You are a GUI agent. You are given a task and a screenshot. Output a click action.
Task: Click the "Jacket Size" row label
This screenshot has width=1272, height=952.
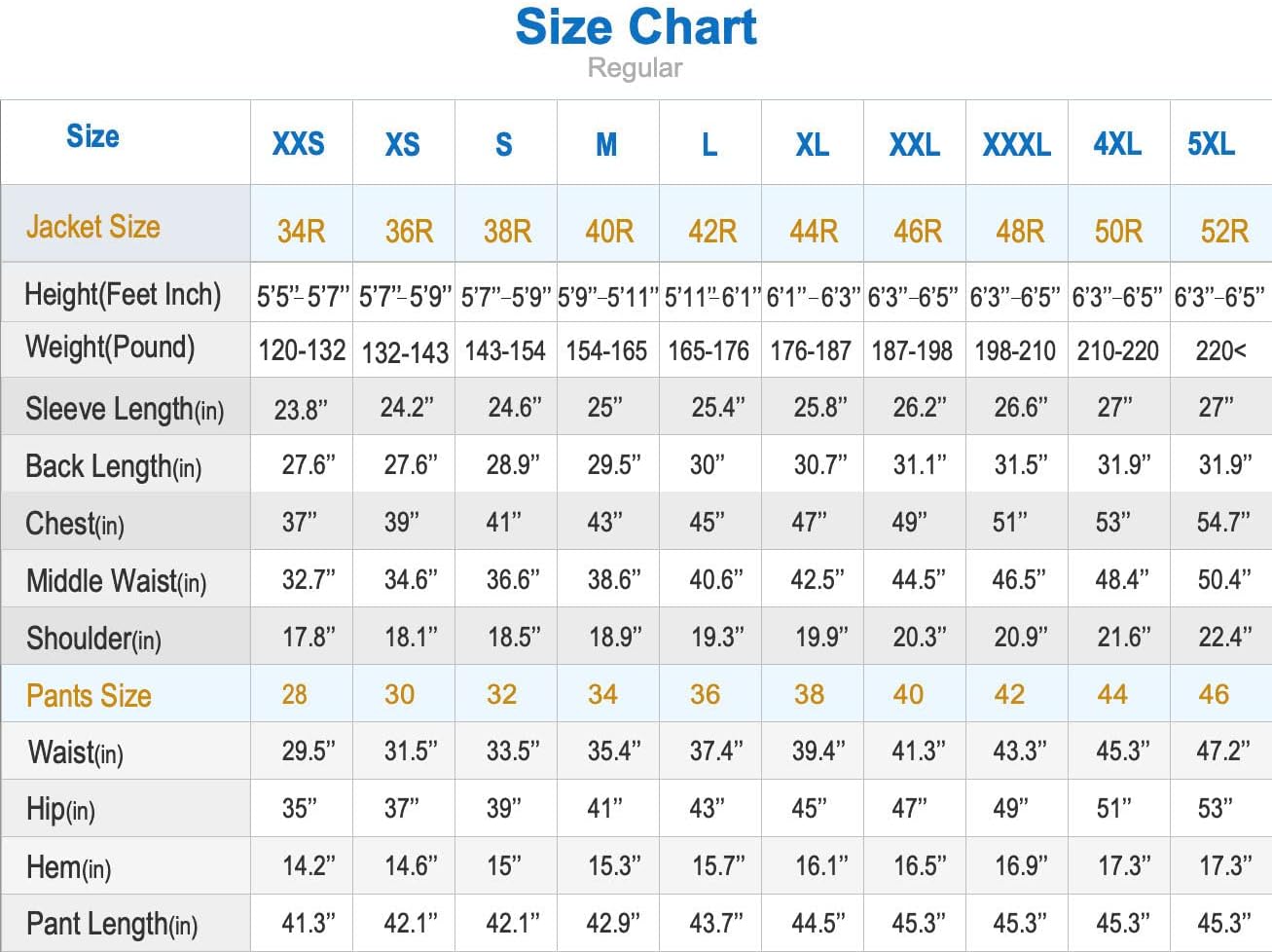[93, 227]
